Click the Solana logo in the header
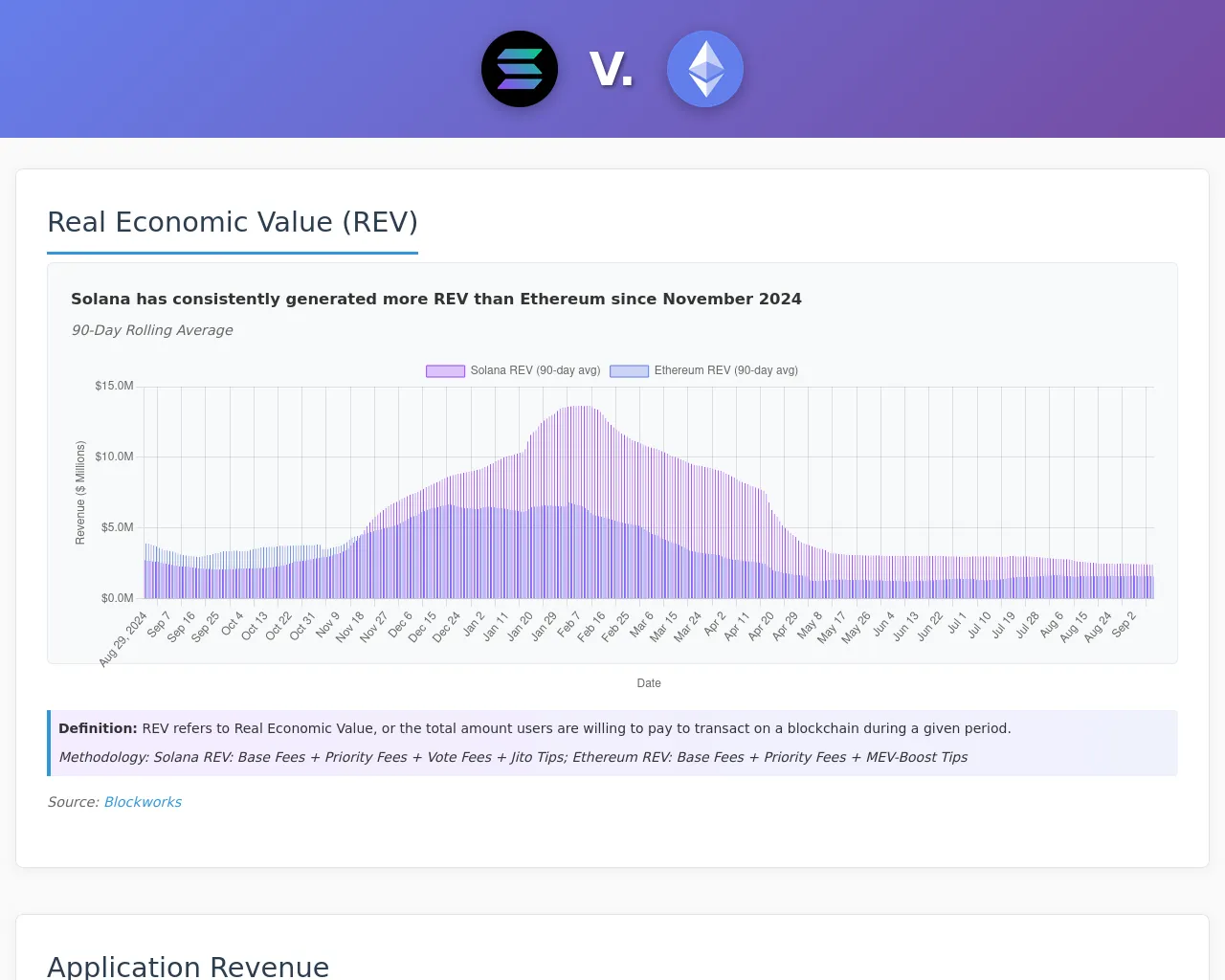The width and height of the screenshot is (1225, 980). point(520,69)
